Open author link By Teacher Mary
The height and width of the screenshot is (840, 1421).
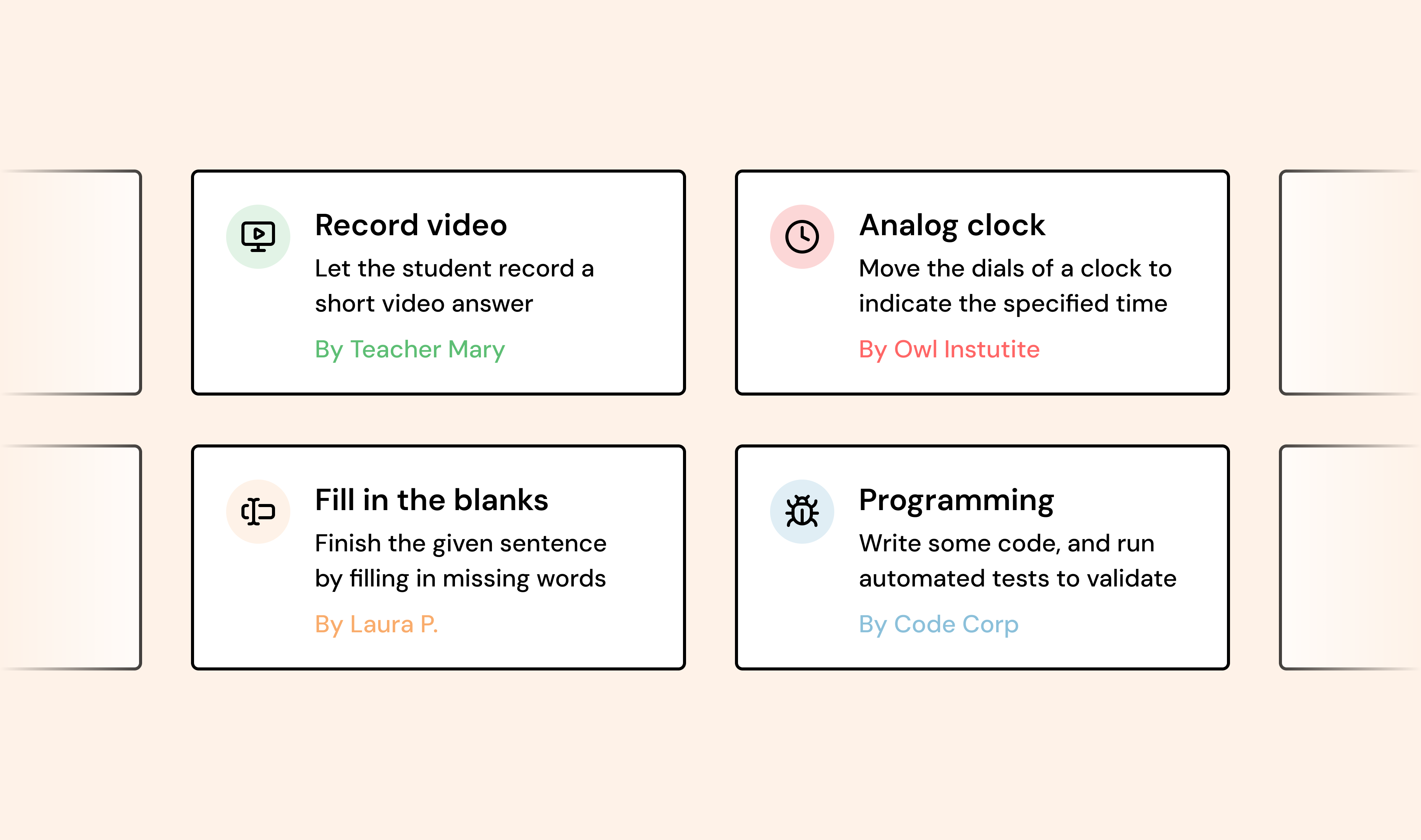[410, 350]
